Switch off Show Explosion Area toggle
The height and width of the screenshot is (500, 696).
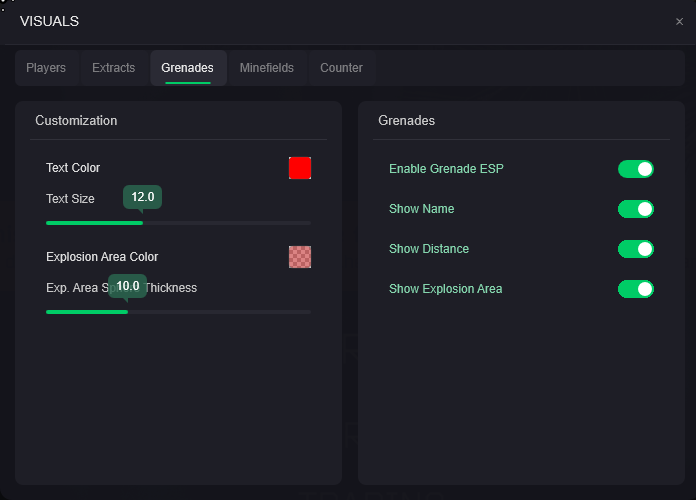pyautogui.click(x=635, y=289)
